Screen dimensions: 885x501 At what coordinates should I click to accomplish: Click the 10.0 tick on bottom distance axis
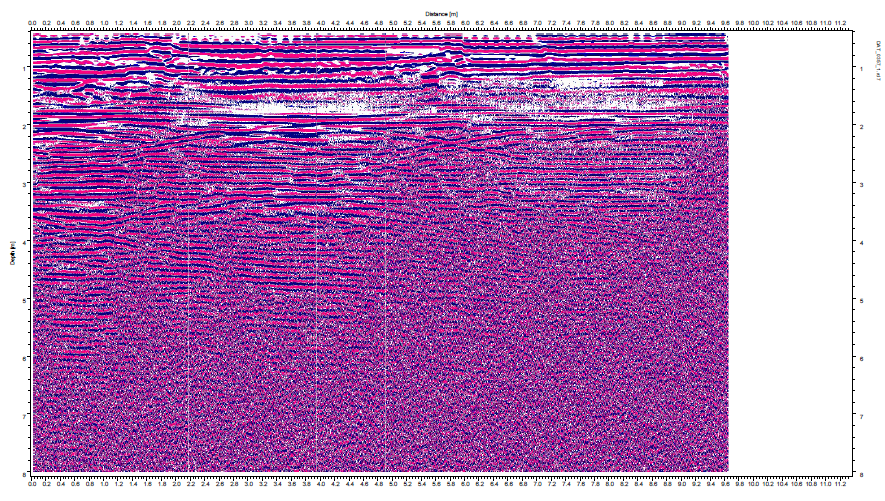(x=755, y=482)
